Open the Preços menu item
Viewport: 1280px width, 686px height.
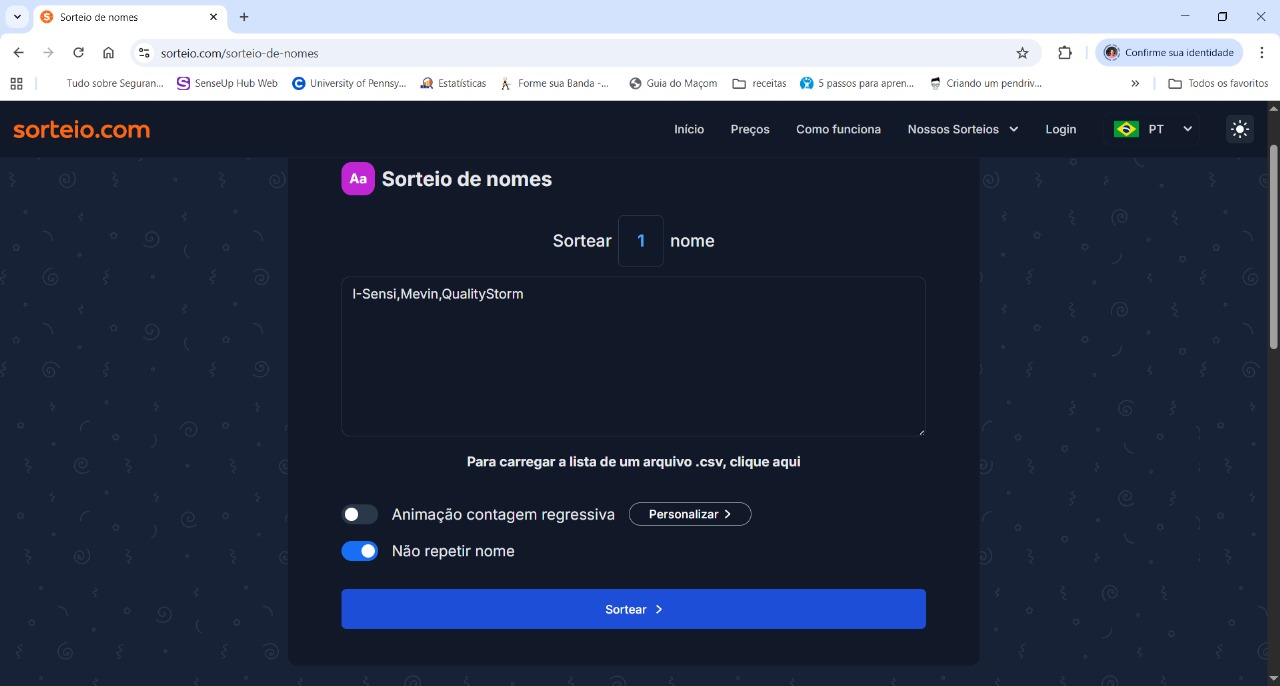750,129
